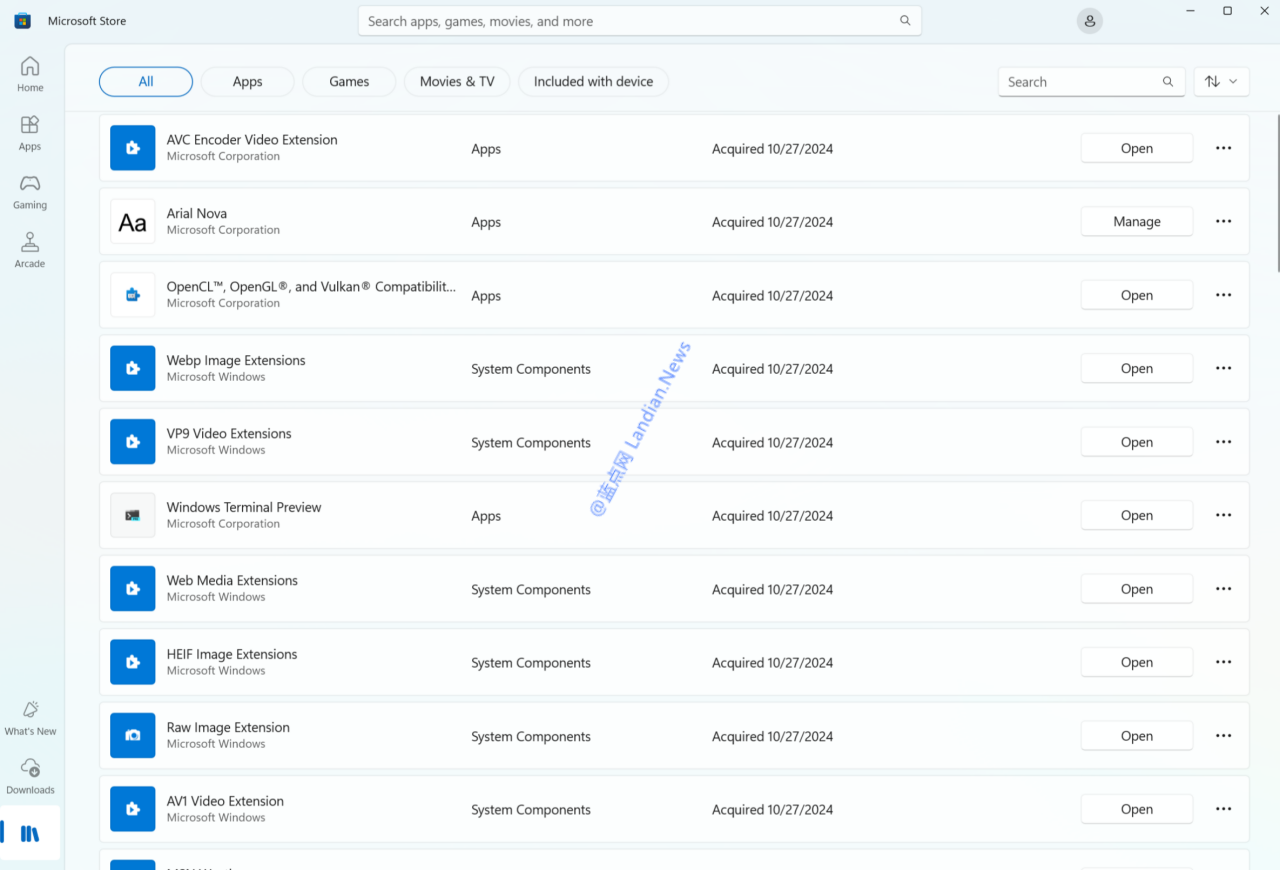Click the Arial Nova title text

[x=197, y=213]
